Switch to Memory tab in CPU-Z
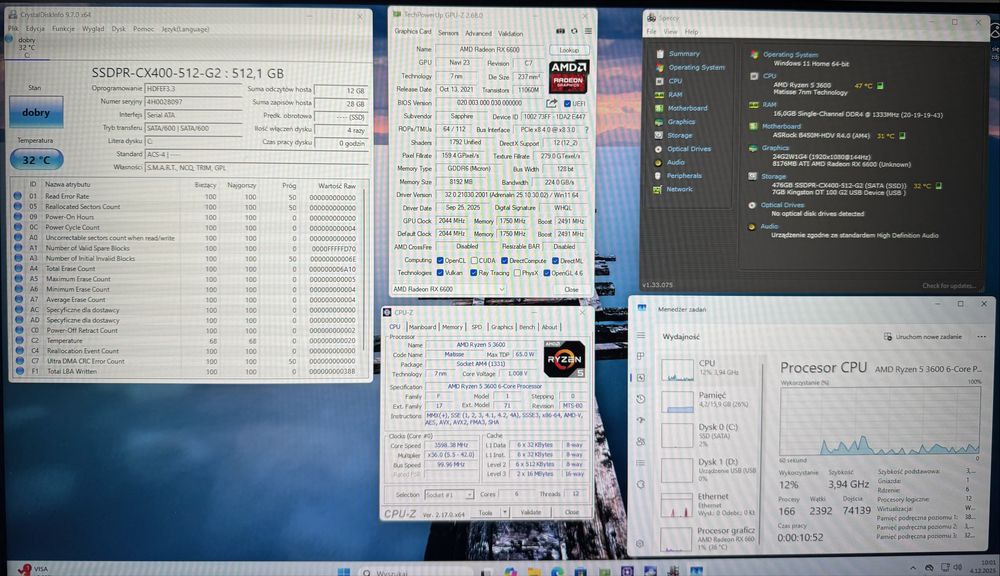This screenshot has width=1000, height=576. (452, 327)
